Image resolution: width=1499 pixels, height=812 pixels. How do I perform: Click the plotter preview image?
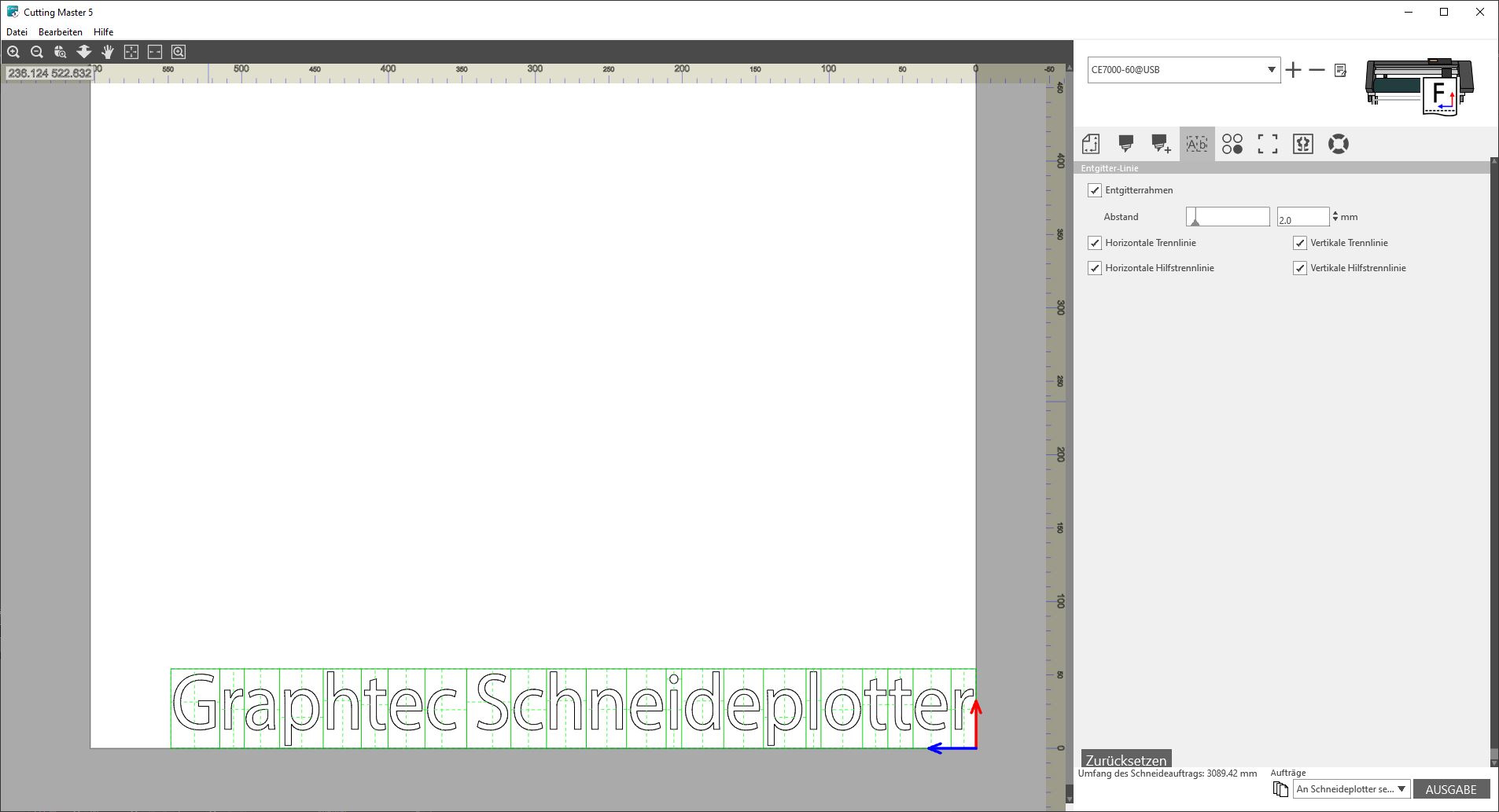(x=1420, y=86)
